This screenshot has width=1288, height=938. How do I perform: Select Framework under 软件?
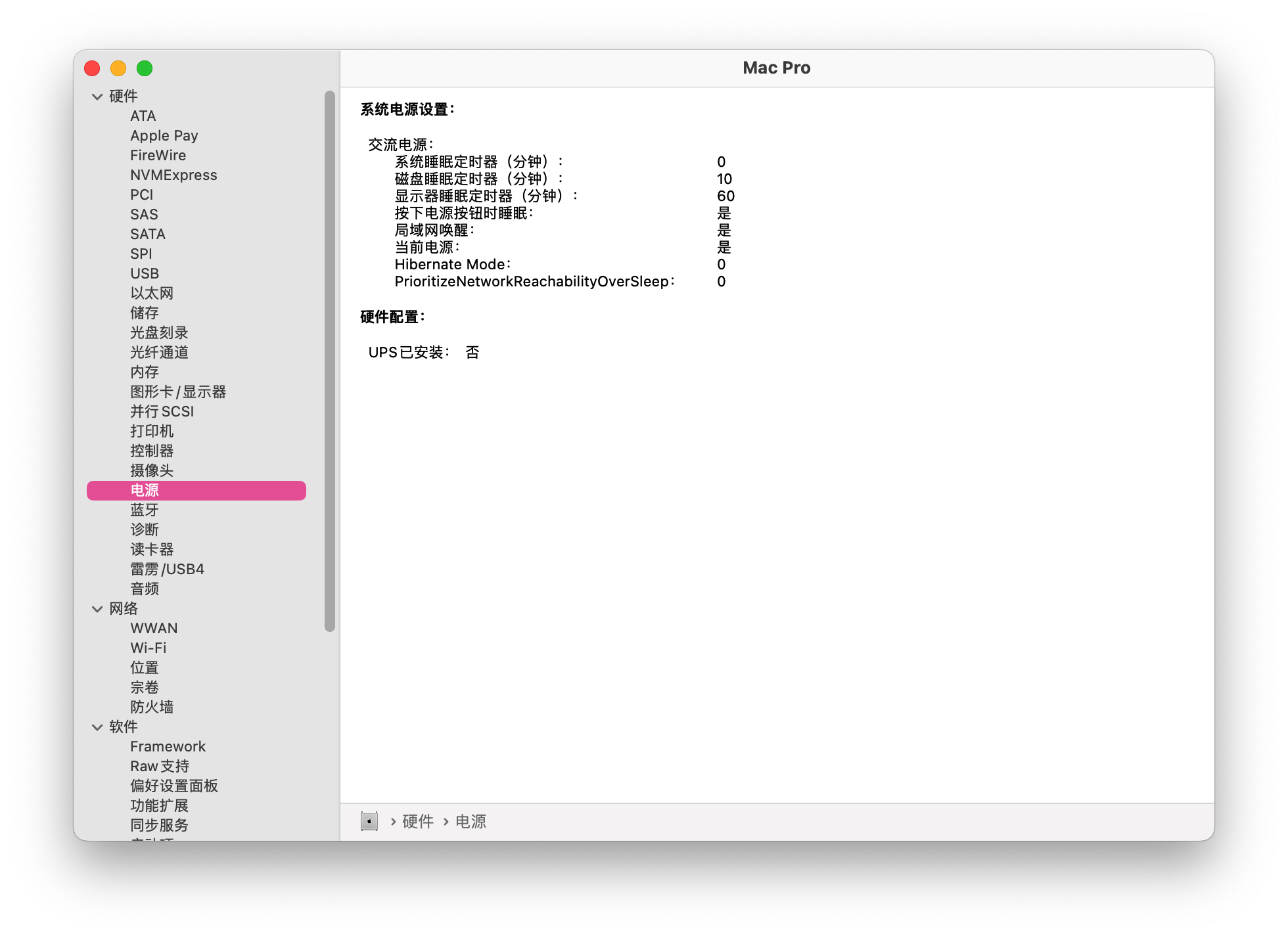(168, 746)
